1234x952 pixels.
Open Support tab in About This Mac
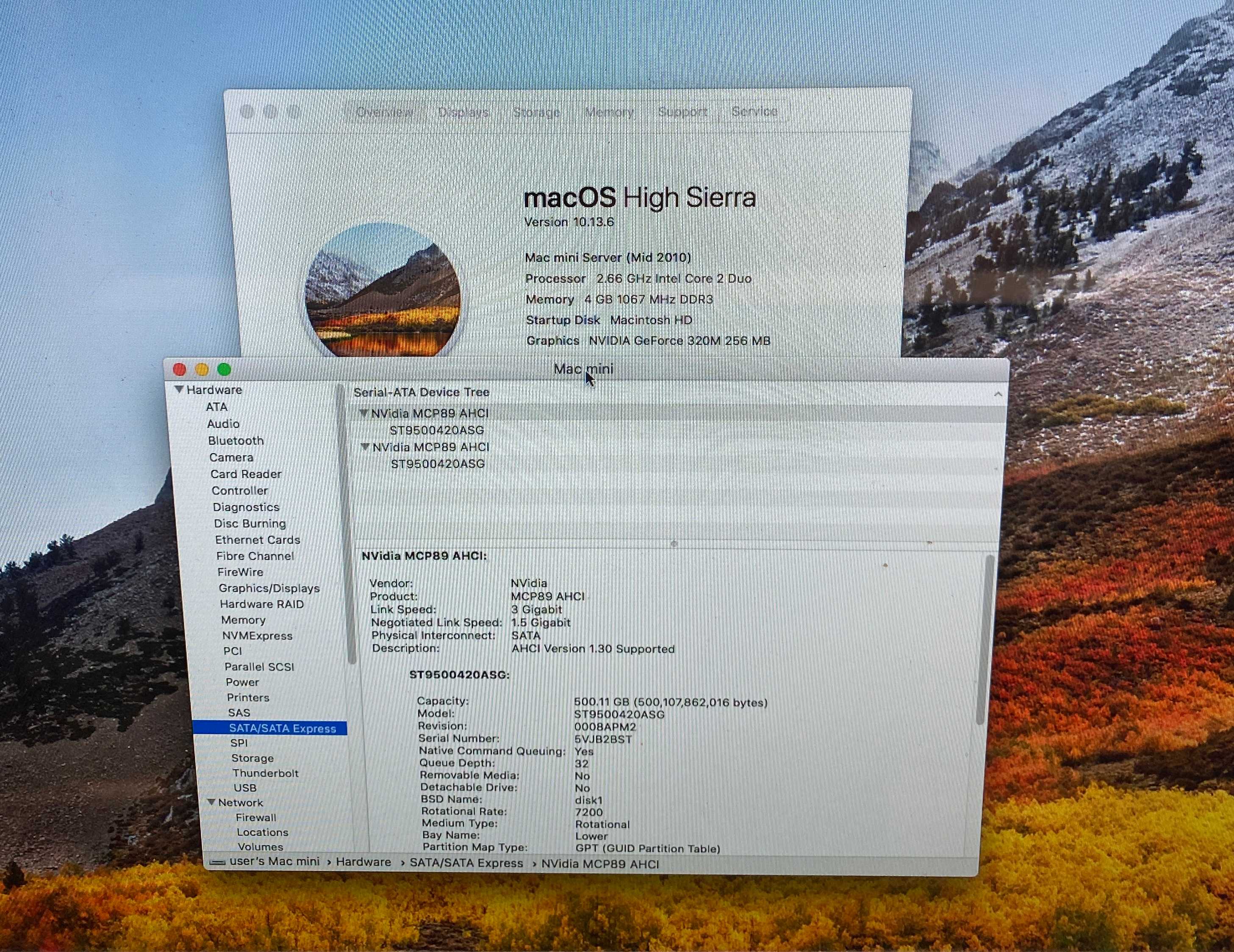pos(682,112)
